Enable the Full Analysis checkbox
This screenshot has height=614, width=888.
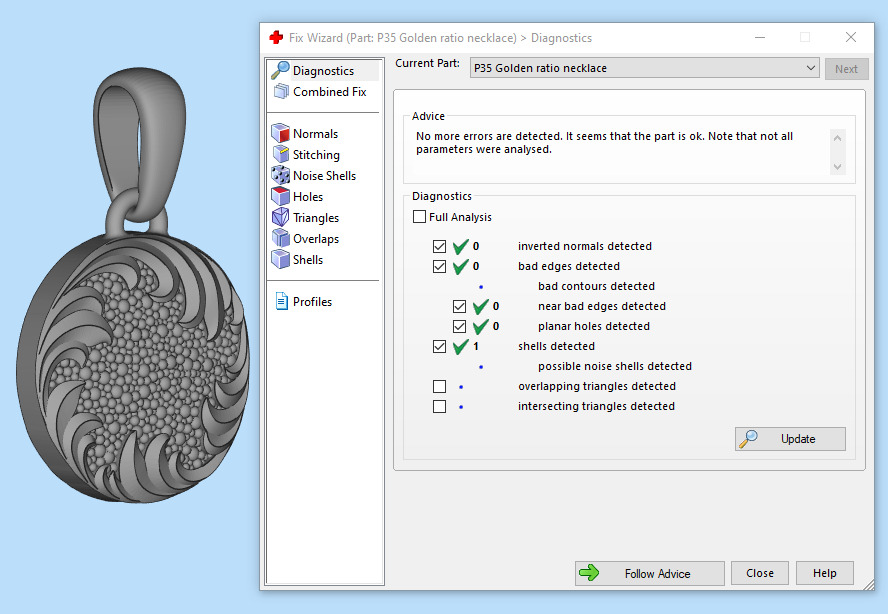coord(419,217)
